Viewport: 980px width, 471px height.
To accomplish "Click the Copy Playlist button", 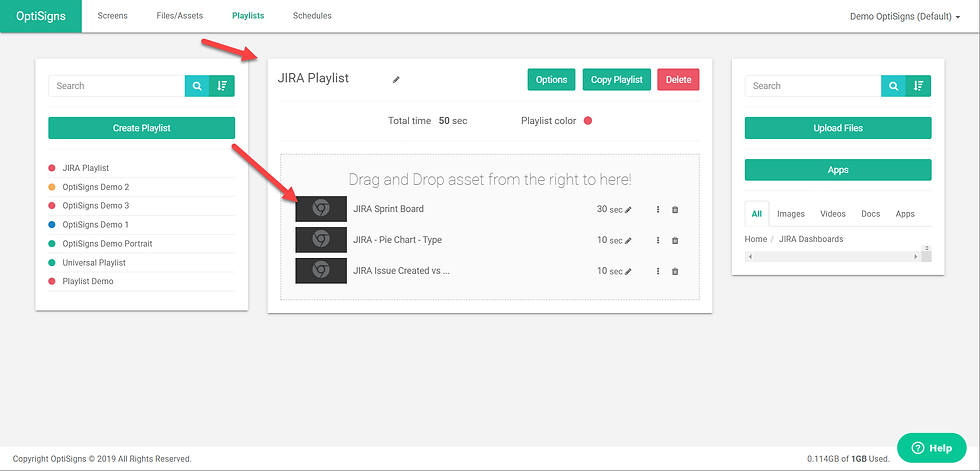I will [617, 80].
